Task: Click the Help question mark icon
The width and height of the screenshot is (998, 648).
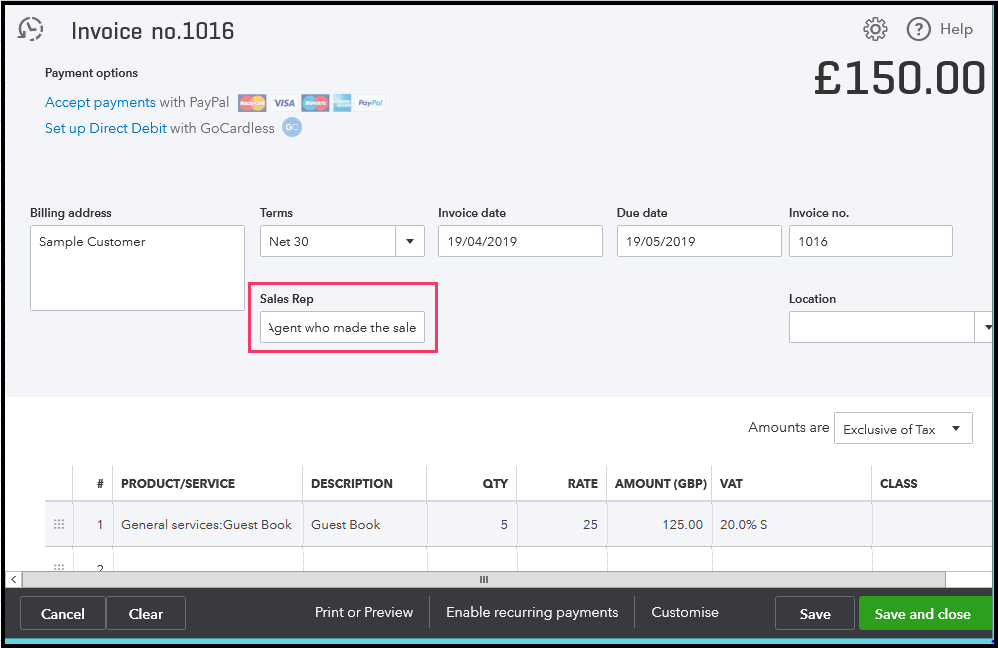Action: click(x=918, y=29)
